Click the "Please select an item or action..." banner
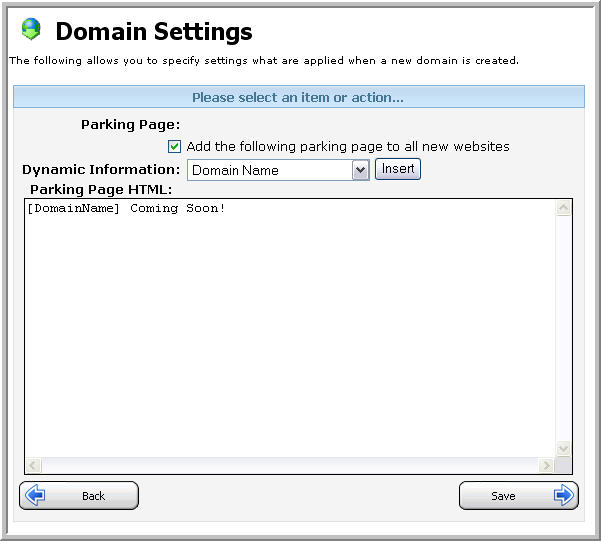Screen dimensions: 601x541 (299, 97)
